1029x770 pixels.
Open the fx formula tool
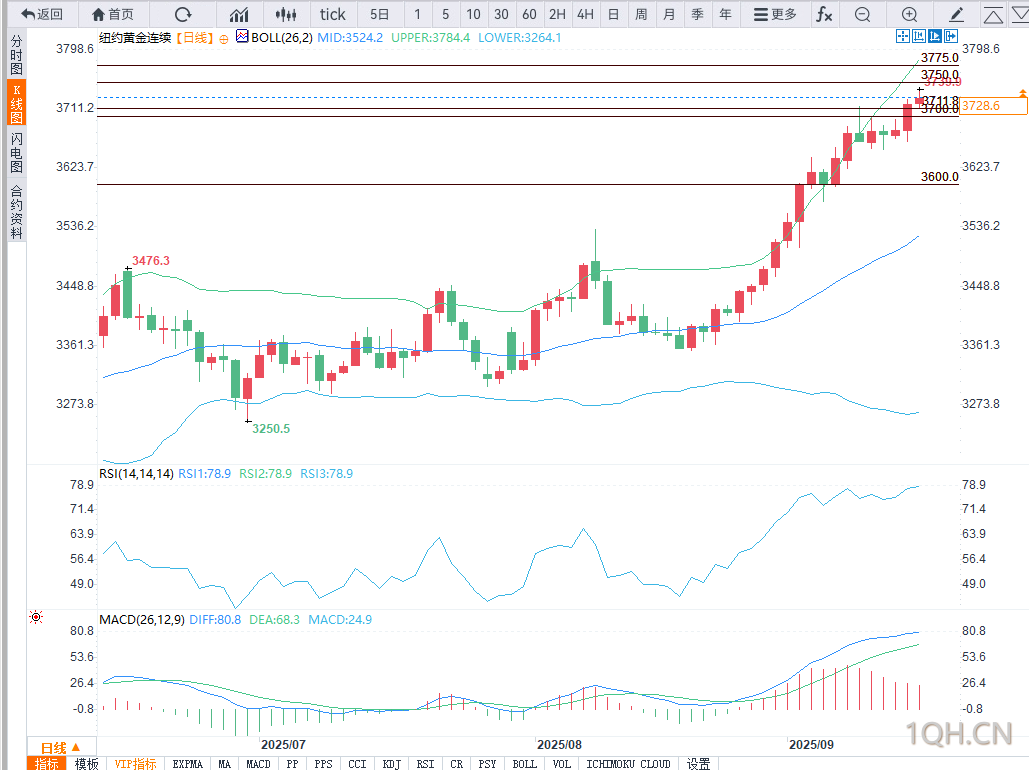click(823, 14)
